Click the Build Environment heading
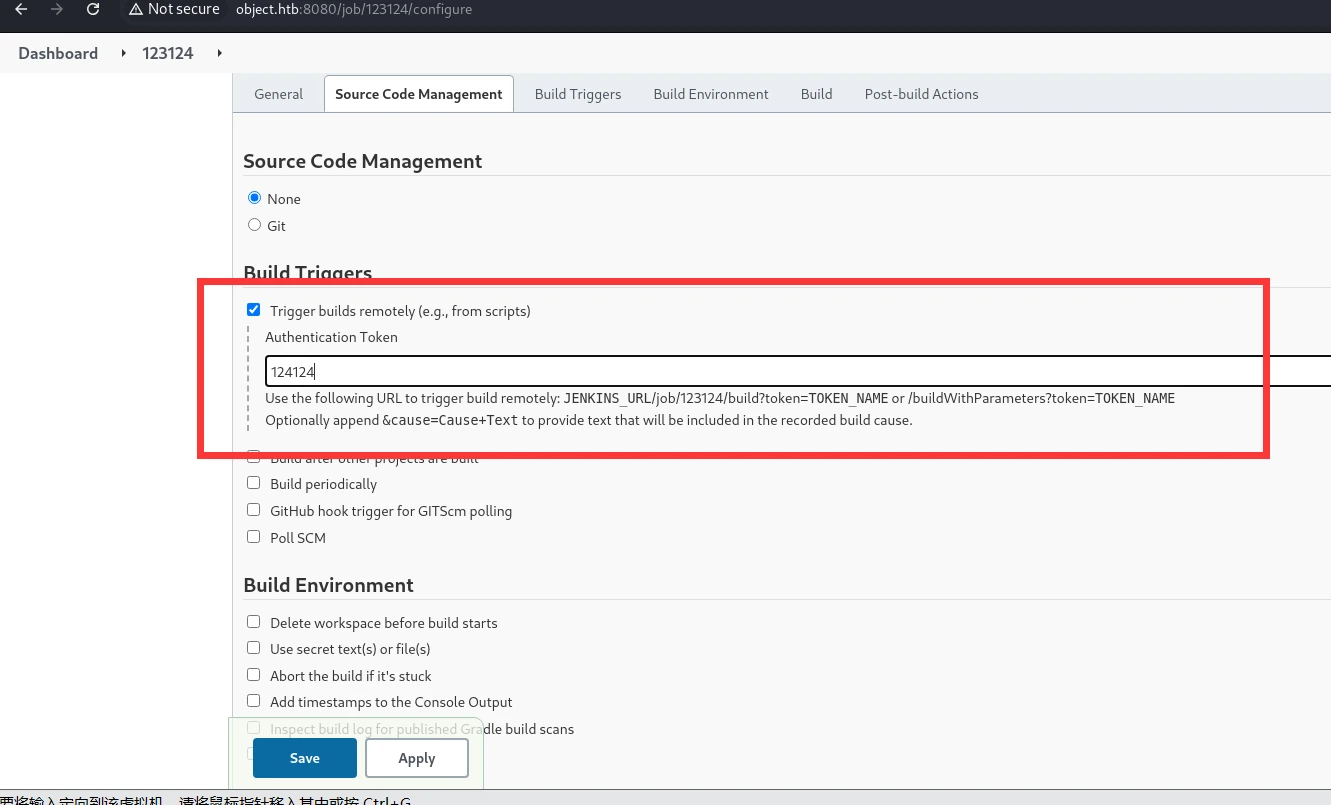This screenshot has width=1331, height=805. tap(329, 585)
